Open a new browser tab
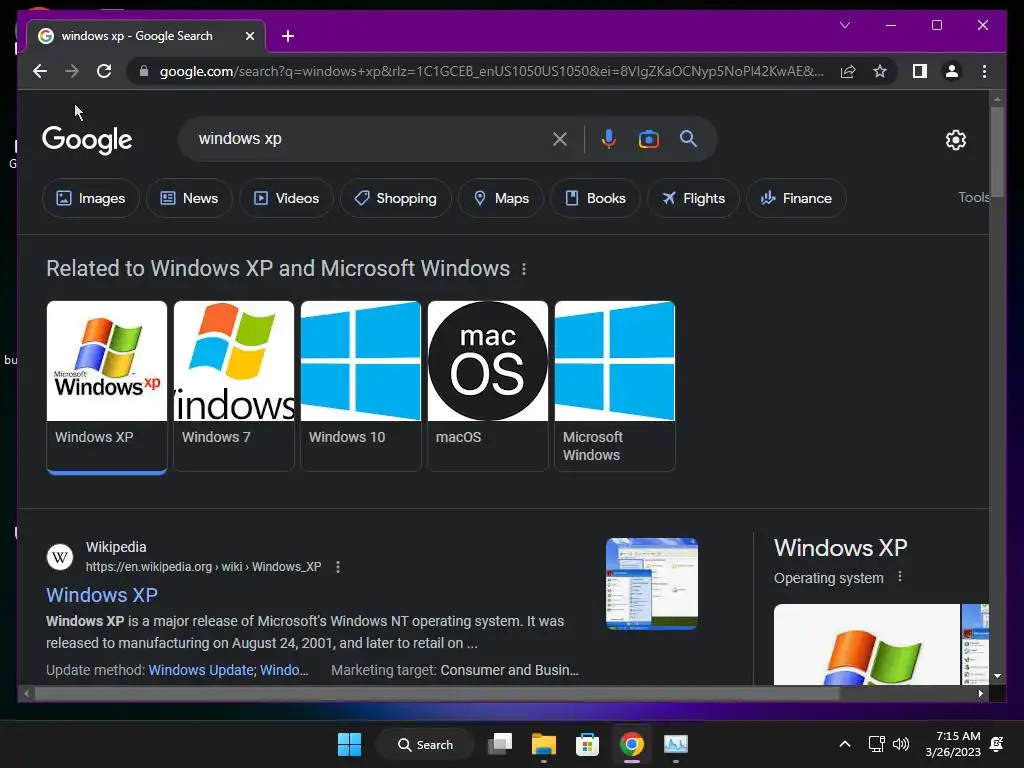Image resolution: width=1024 pixels, height=768 pixels. (287, 36)
